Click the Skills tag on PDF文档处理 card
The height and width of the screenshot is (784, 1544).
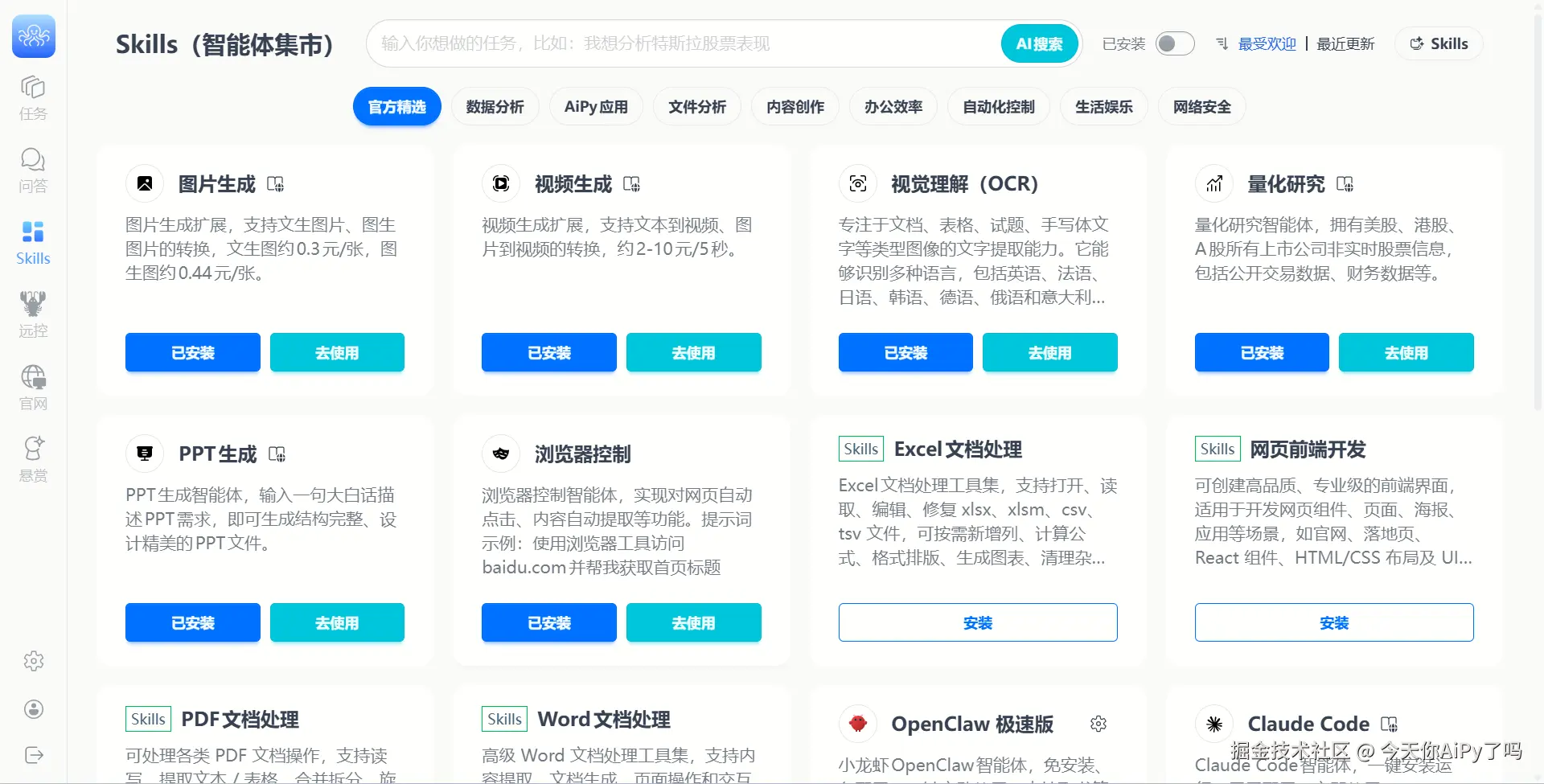(148, 719)
